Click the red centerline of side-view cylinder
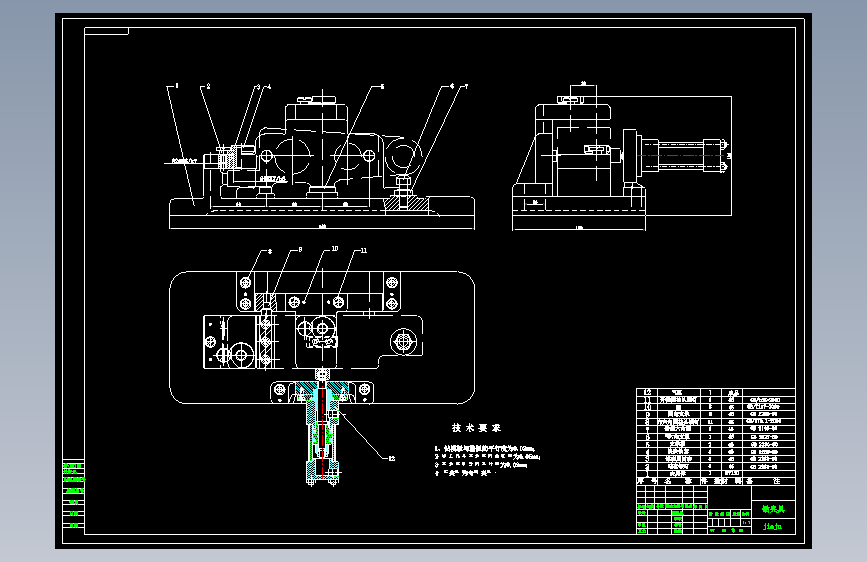The height and width of the screenshot is (562, 867). pos(680,155)
